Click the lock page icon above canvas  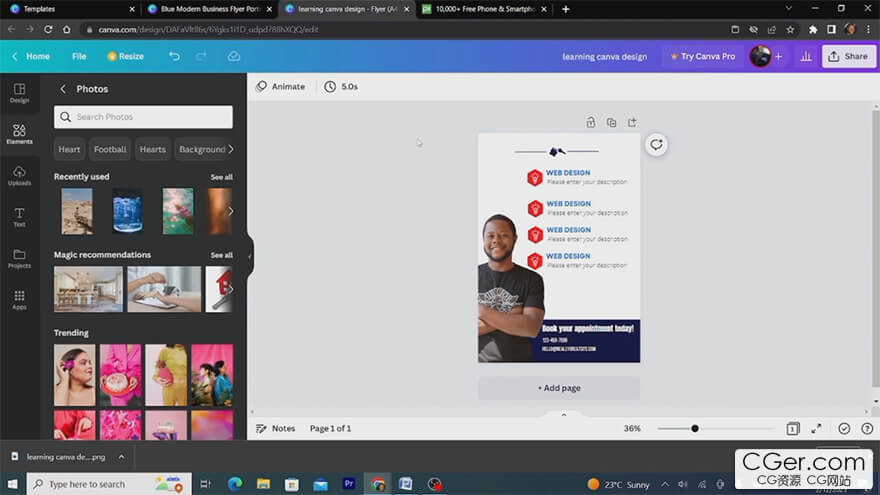(590, 123)
